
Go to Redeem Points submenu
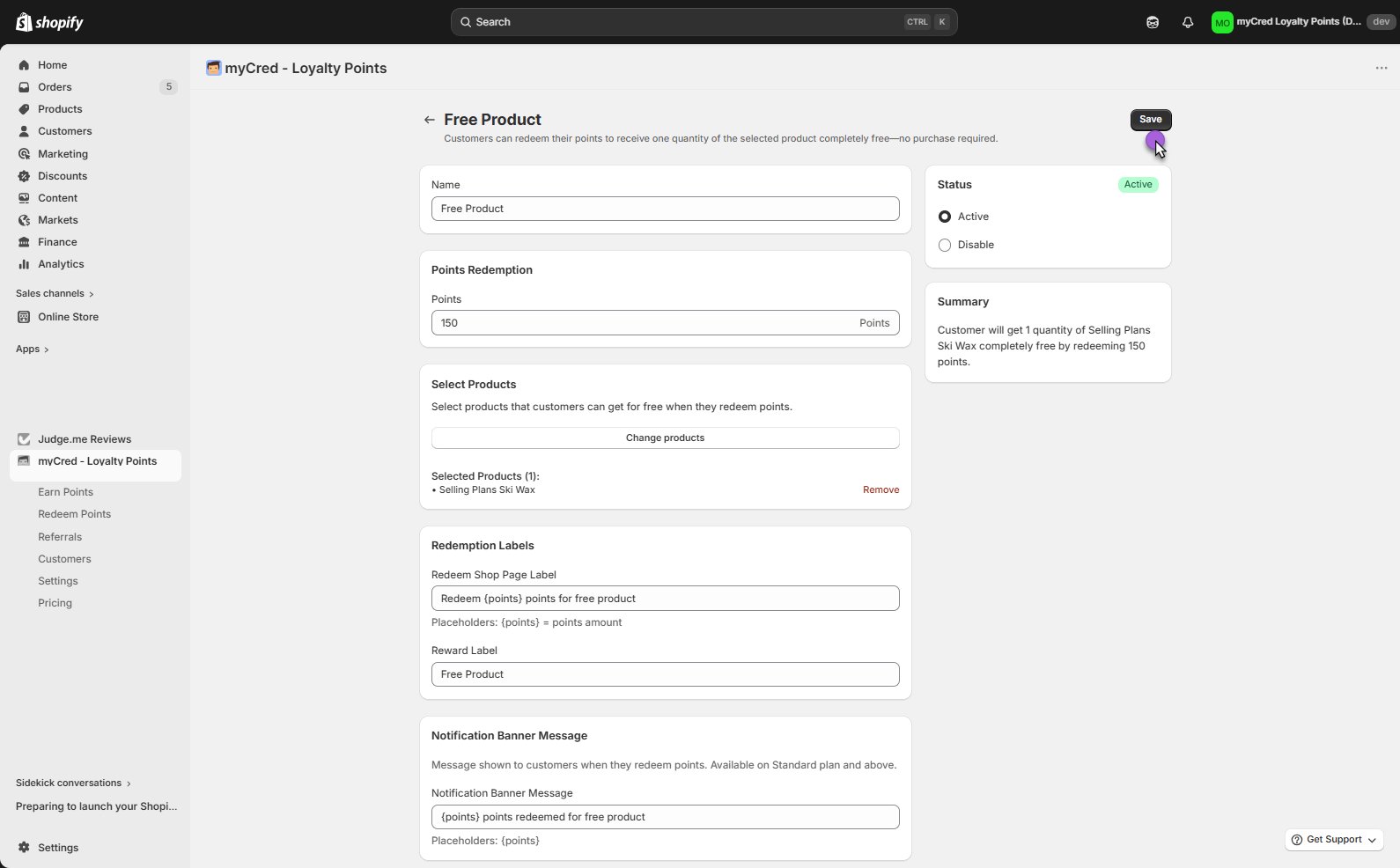[74, 514]
